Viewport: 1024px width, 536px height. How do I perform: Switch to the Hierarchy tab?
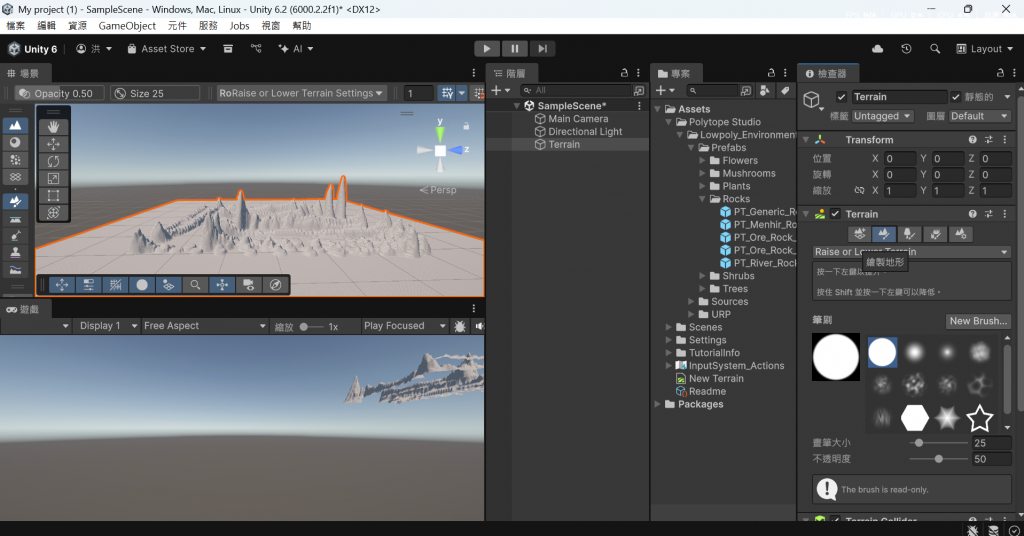[x=509, y=74]
